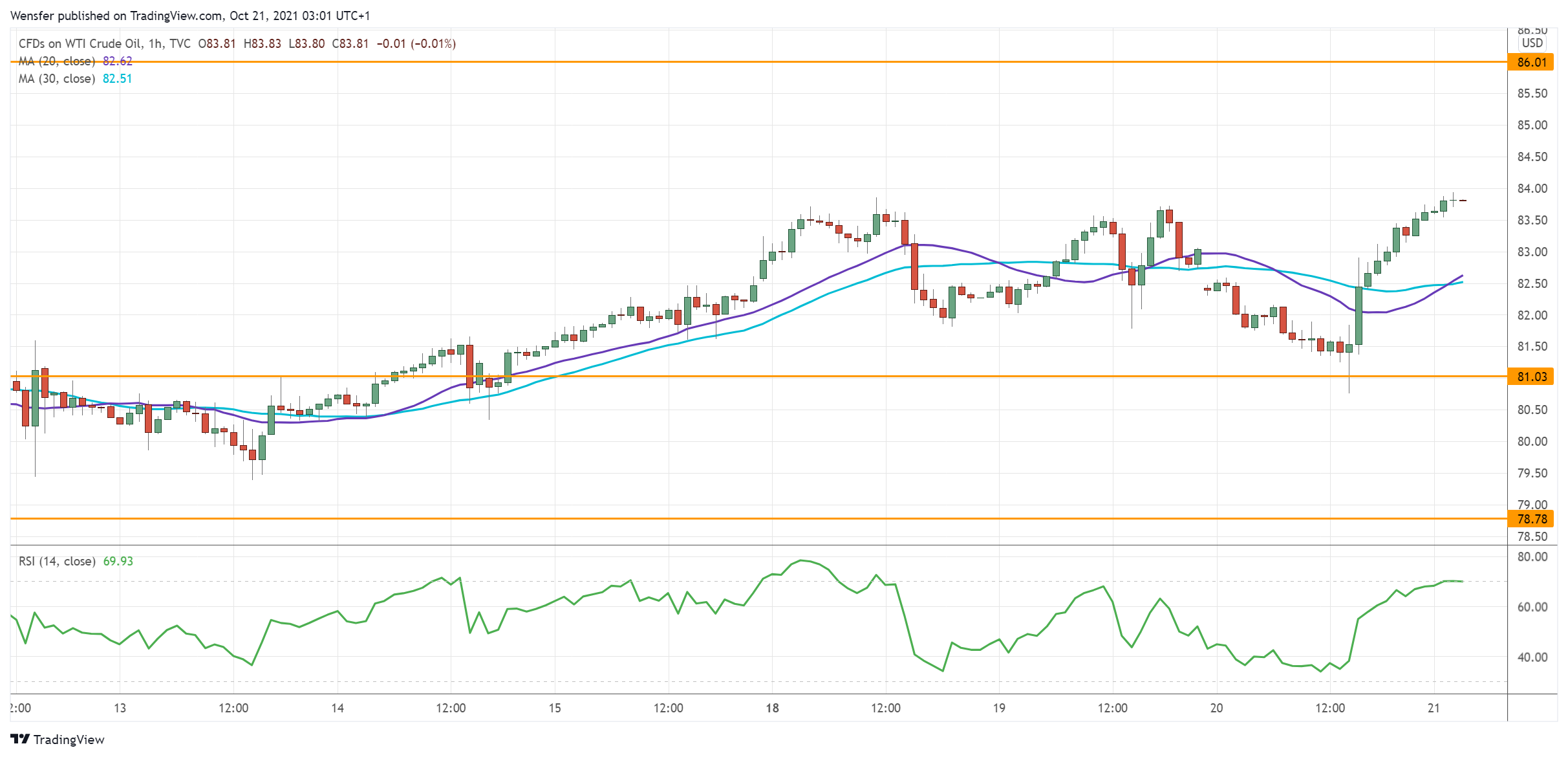Click the MA (20, close) legend entry
1568x757 pixels.
[57, 61]
